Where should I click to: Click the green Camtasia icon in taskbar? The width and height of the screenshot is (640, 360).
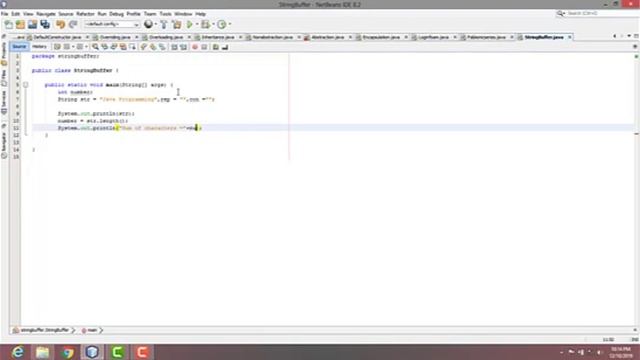117,352
